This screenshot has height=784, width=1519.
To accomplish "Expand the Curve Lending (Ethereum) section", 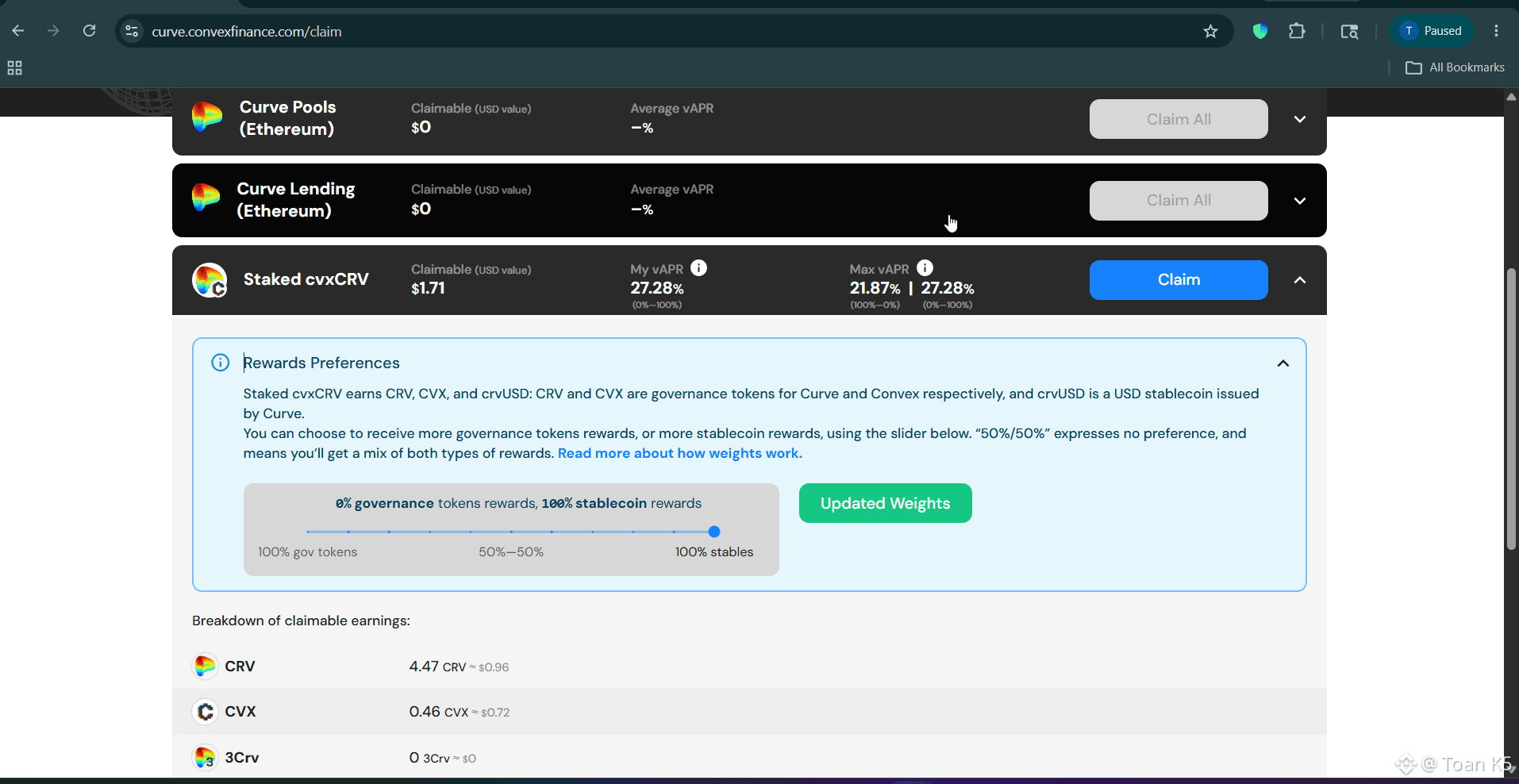I will click(x=1300, y=201).
